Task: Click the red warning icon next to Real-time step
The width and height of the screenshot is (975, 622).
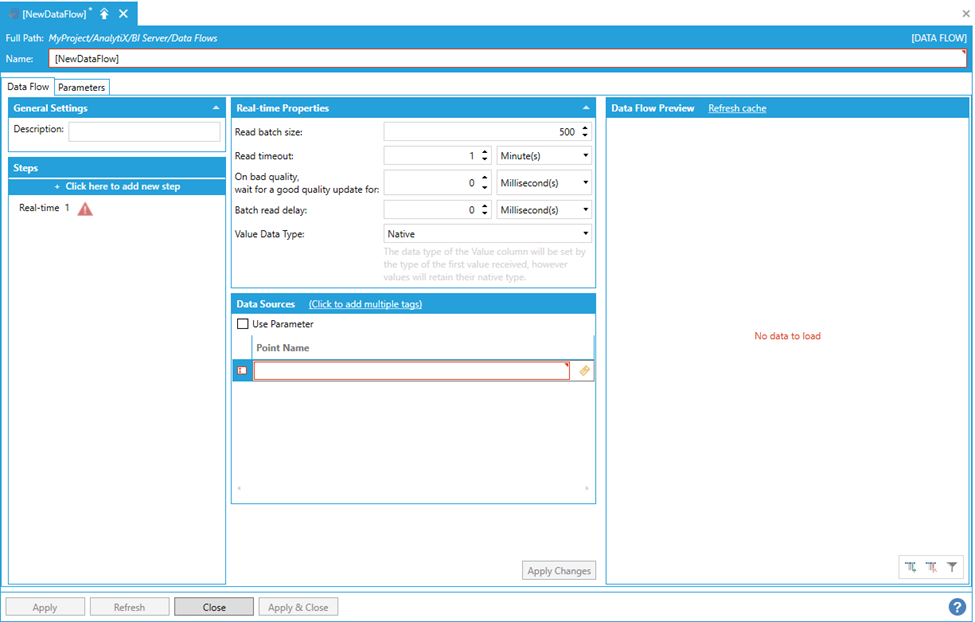Action: coord(85,209)
